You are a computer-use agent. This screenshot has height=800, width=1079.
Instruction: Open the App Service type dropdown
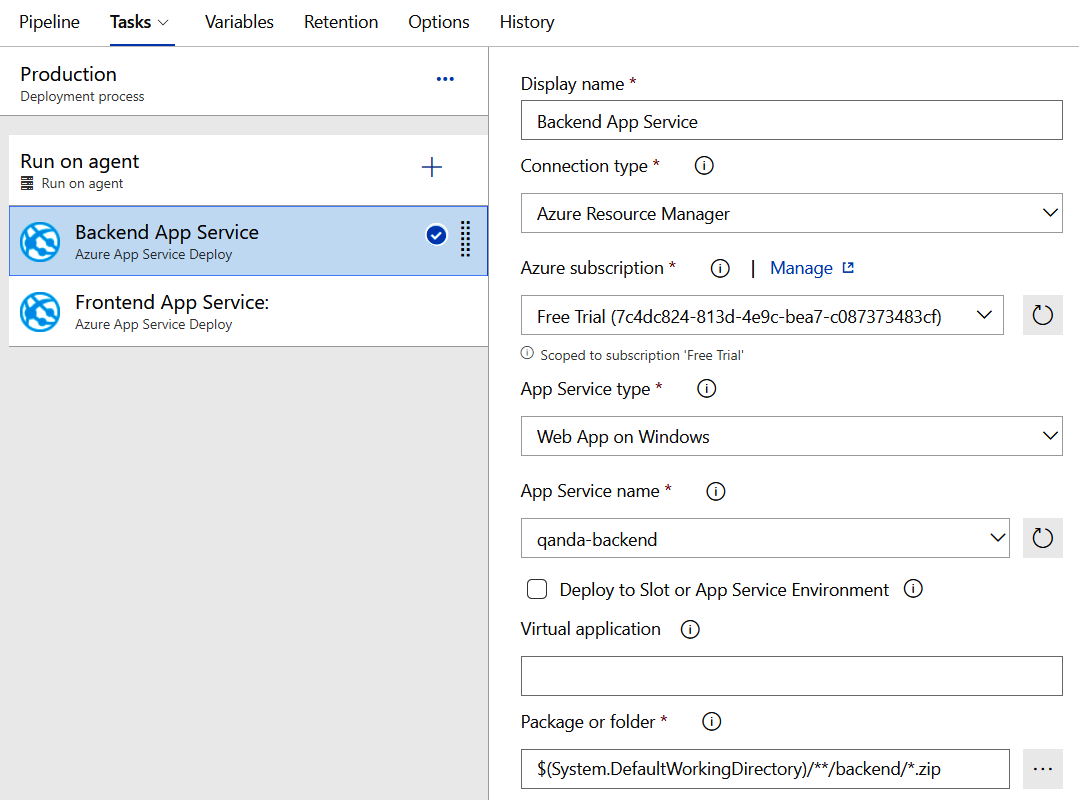791,436
